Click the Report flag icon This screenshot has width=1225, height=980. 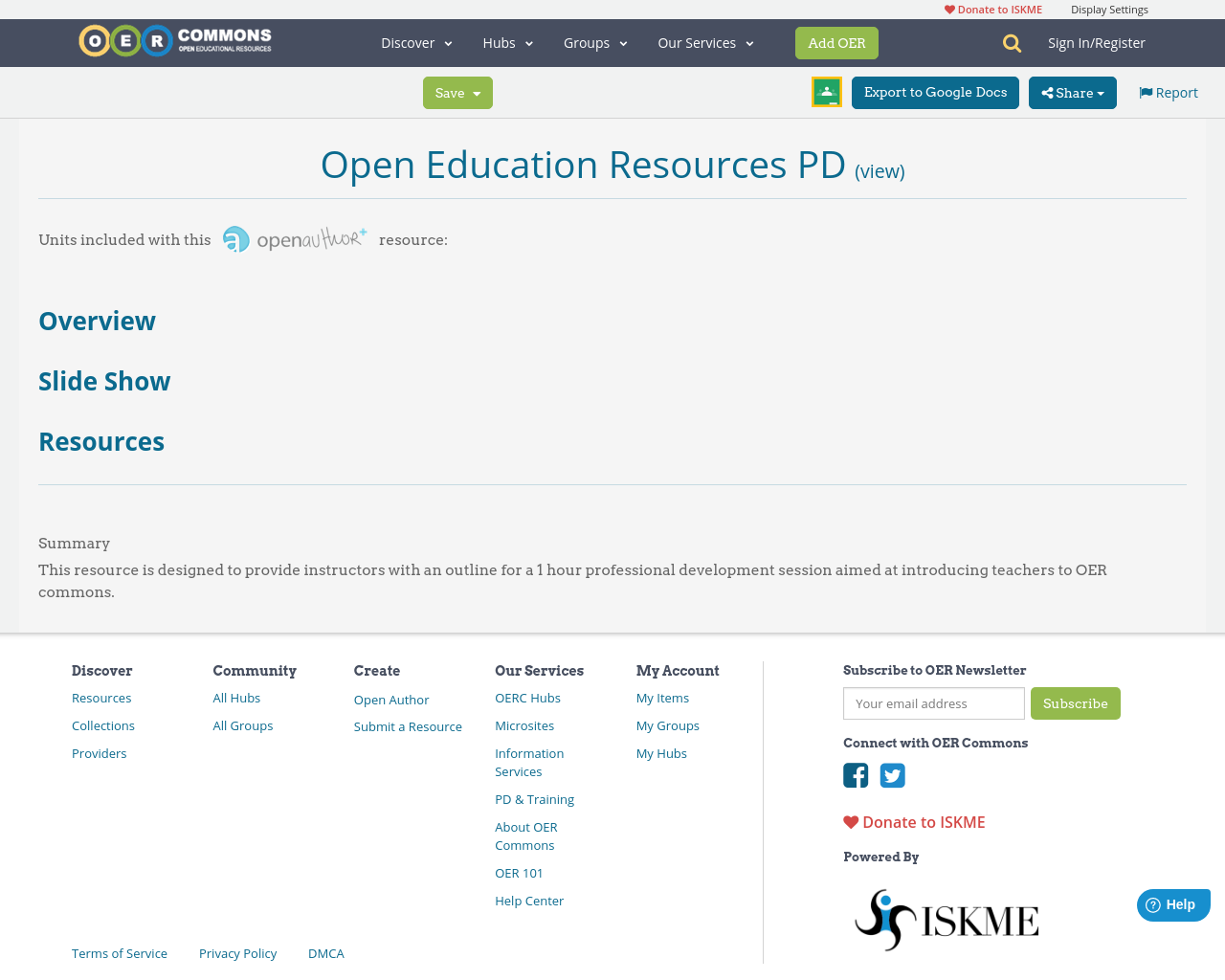pos(1146,91)
